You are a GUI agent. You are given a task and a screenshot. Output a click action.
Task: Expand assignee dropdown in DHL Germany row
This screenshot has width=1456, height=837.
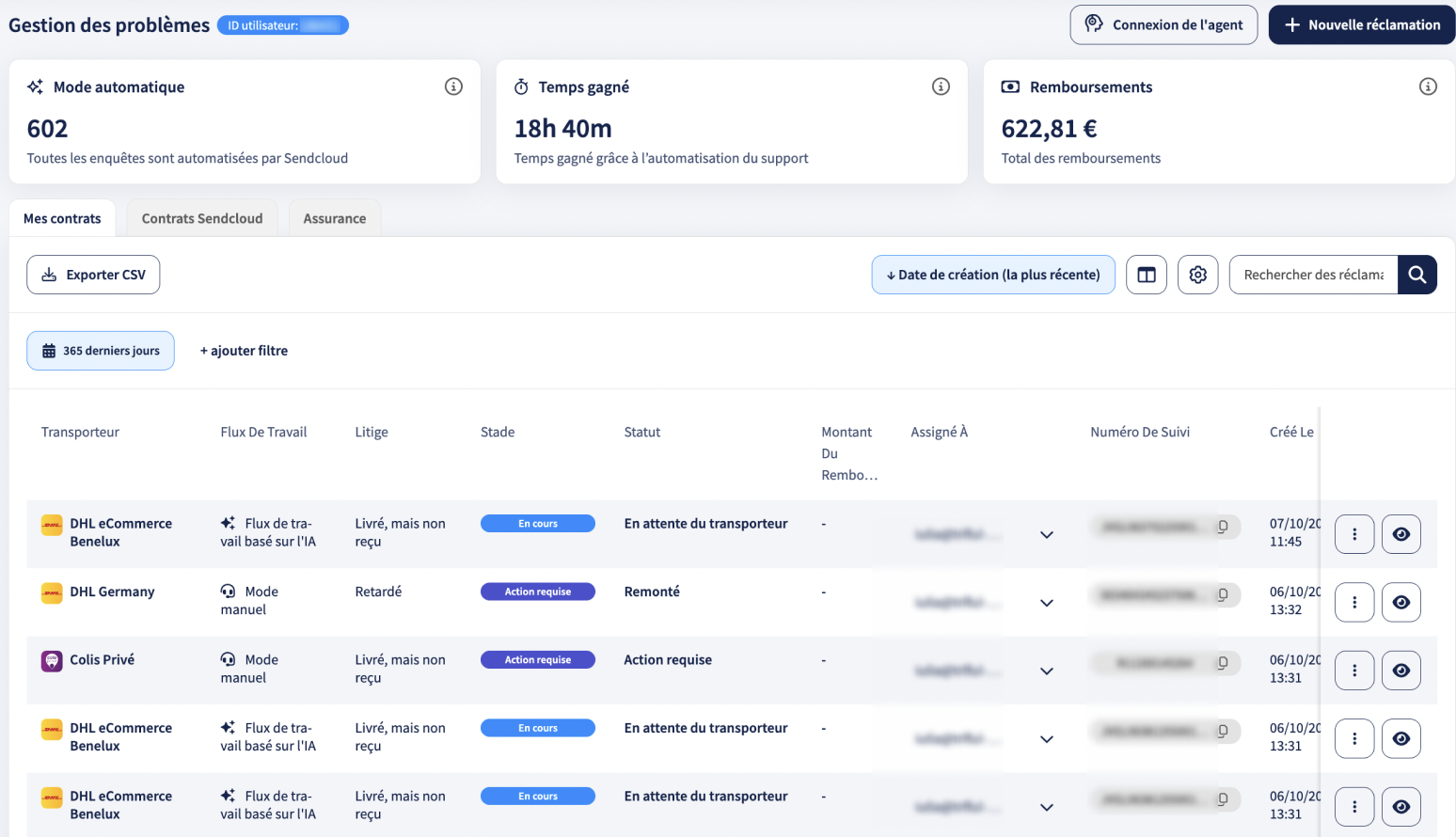[x=1047, y=603]
